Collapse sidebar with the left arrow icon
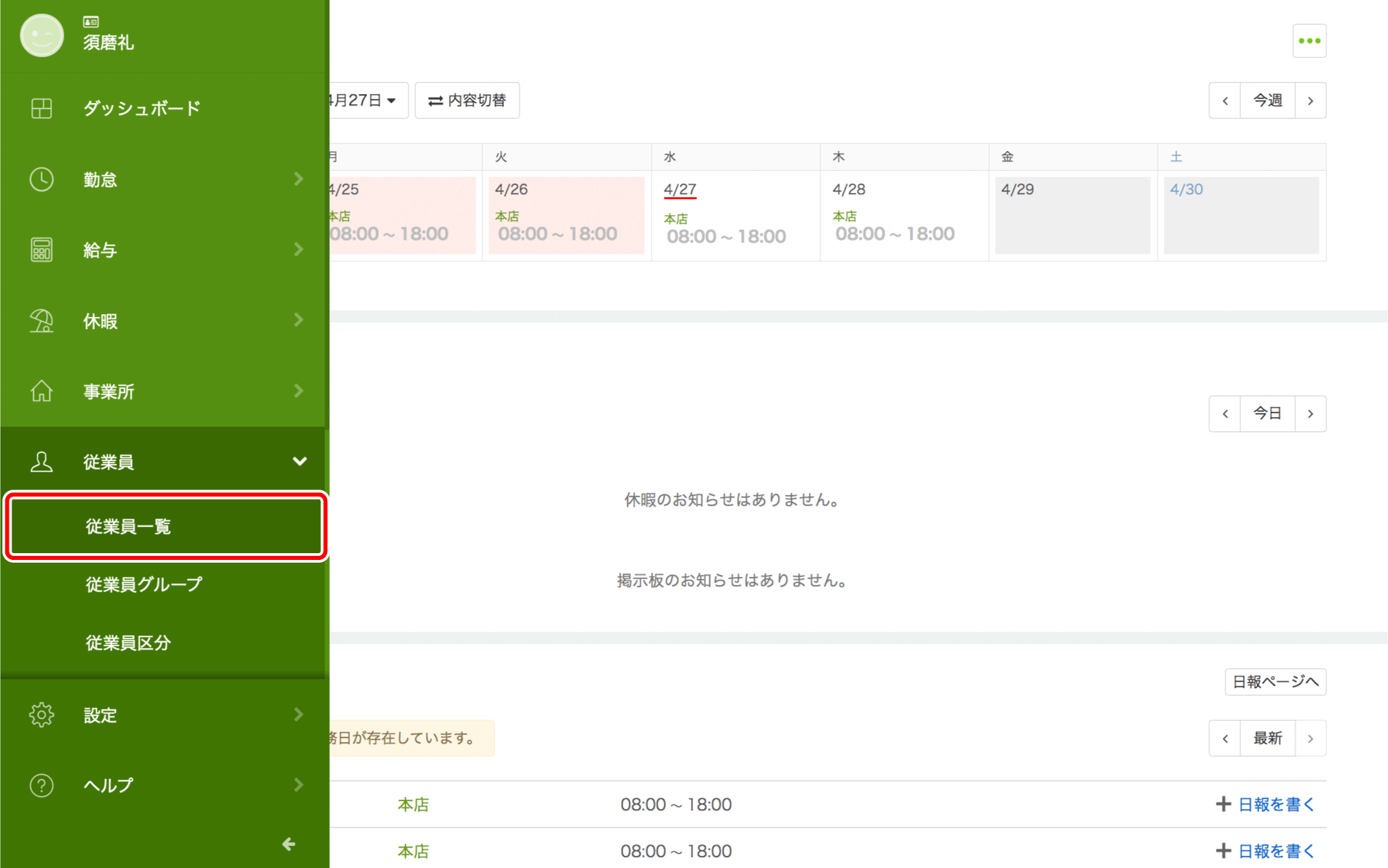This screenshot has height=868, width=1388. 289,844
